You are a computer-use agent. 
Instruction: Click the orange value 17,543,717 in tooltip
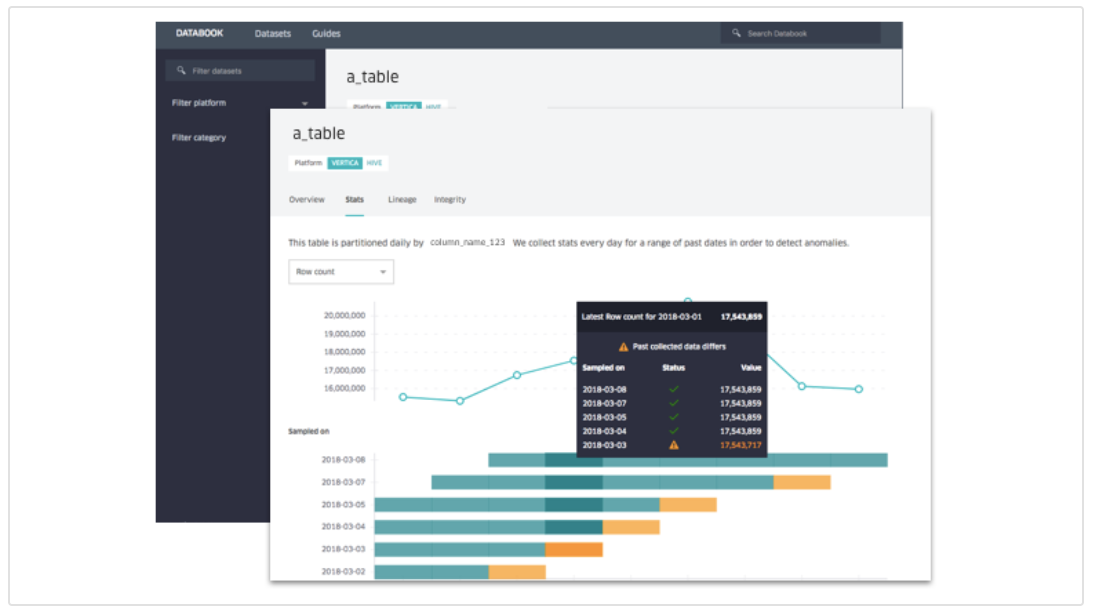point(740,445)
